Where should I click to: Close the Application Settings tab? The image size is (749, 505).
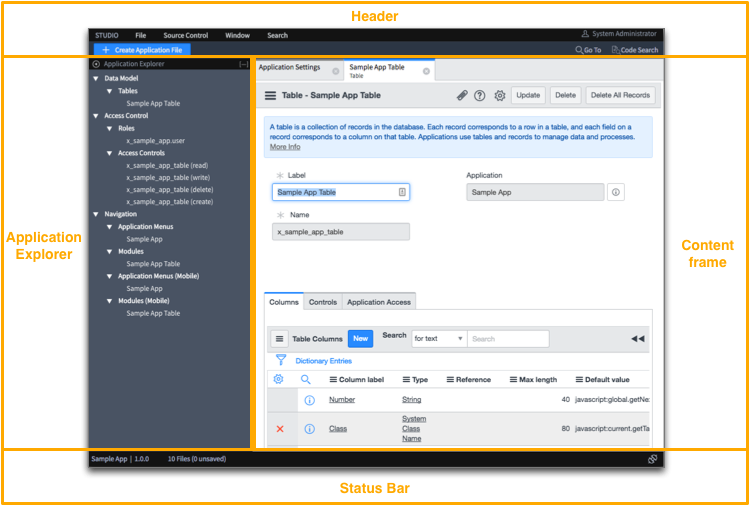(335, 71)
